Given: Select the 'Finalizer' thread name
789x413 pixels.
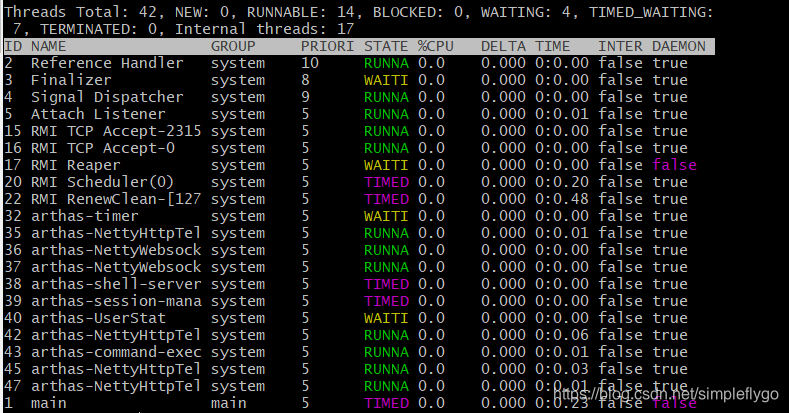Looking at the screenshot, I should (71, 80).
